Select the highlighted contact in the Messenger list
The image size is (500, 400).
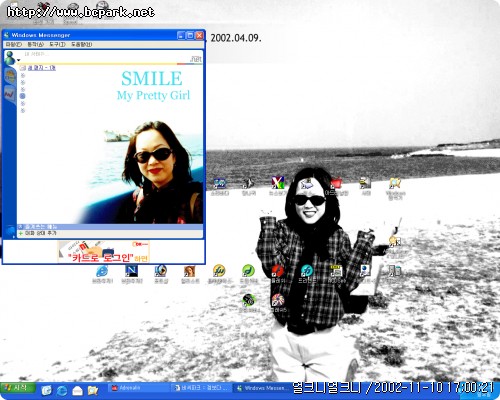point(23,96)
